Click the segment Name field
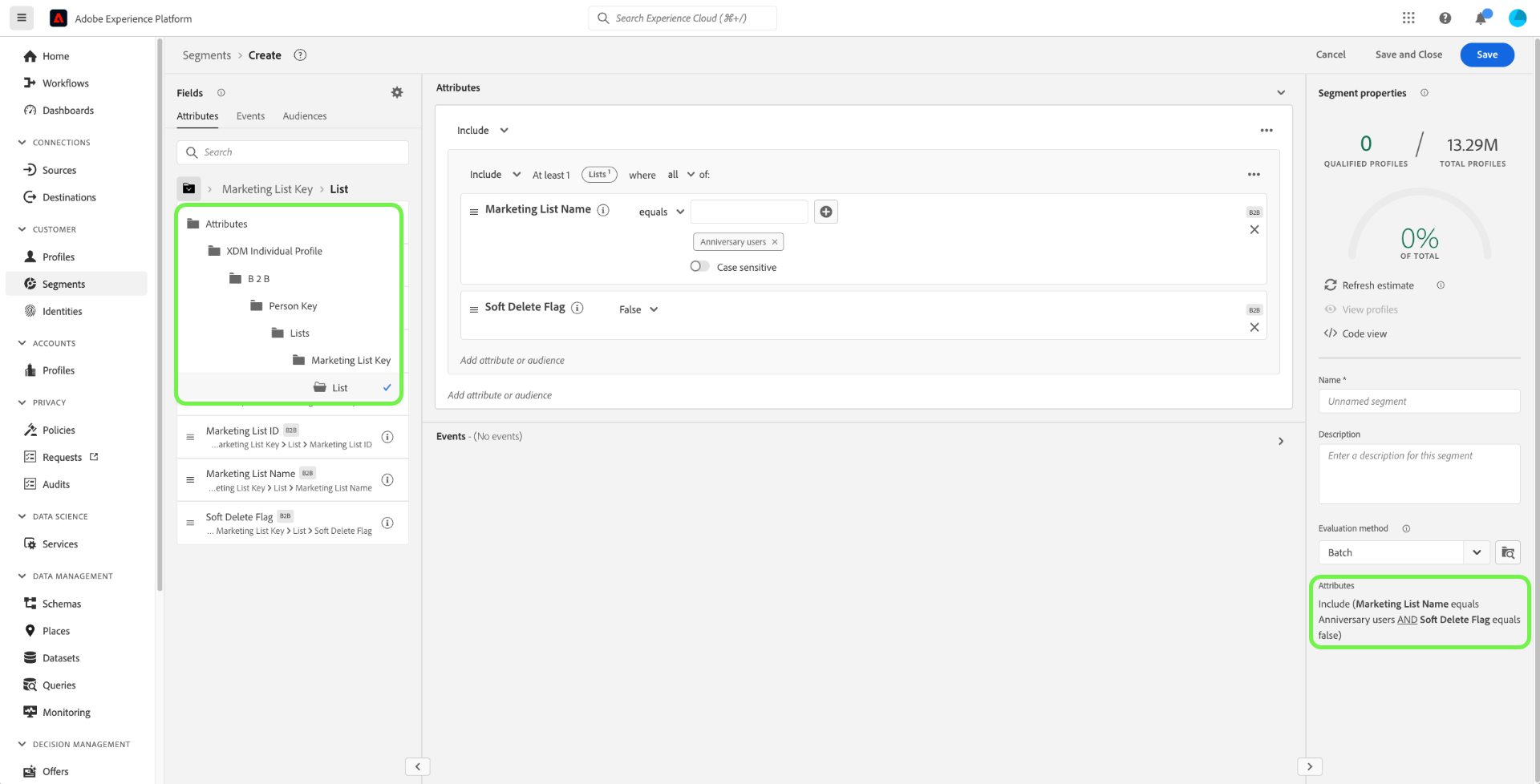The height and width of the screenshot is (784, 1540). (1419, 401)
